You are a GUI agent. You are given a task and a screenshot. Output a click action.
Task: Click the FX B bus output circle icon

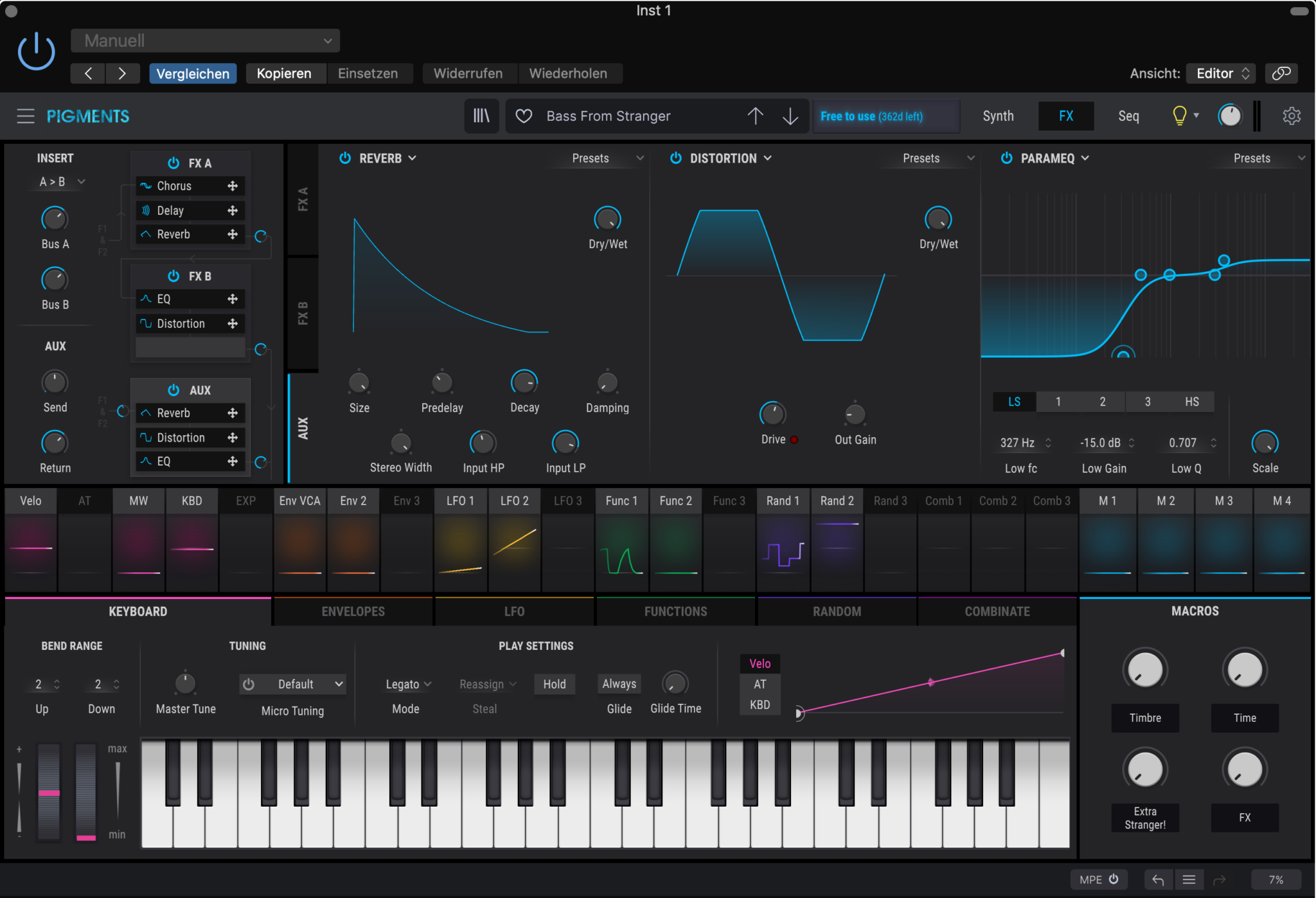260,349
